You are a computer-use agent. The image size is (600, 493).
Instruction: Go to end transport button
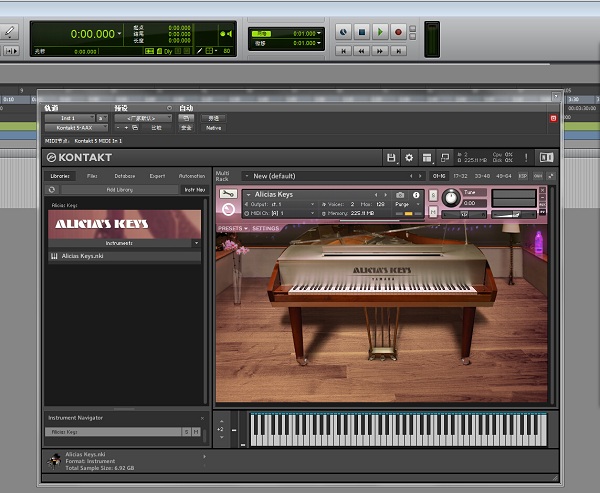click(398, 51)
